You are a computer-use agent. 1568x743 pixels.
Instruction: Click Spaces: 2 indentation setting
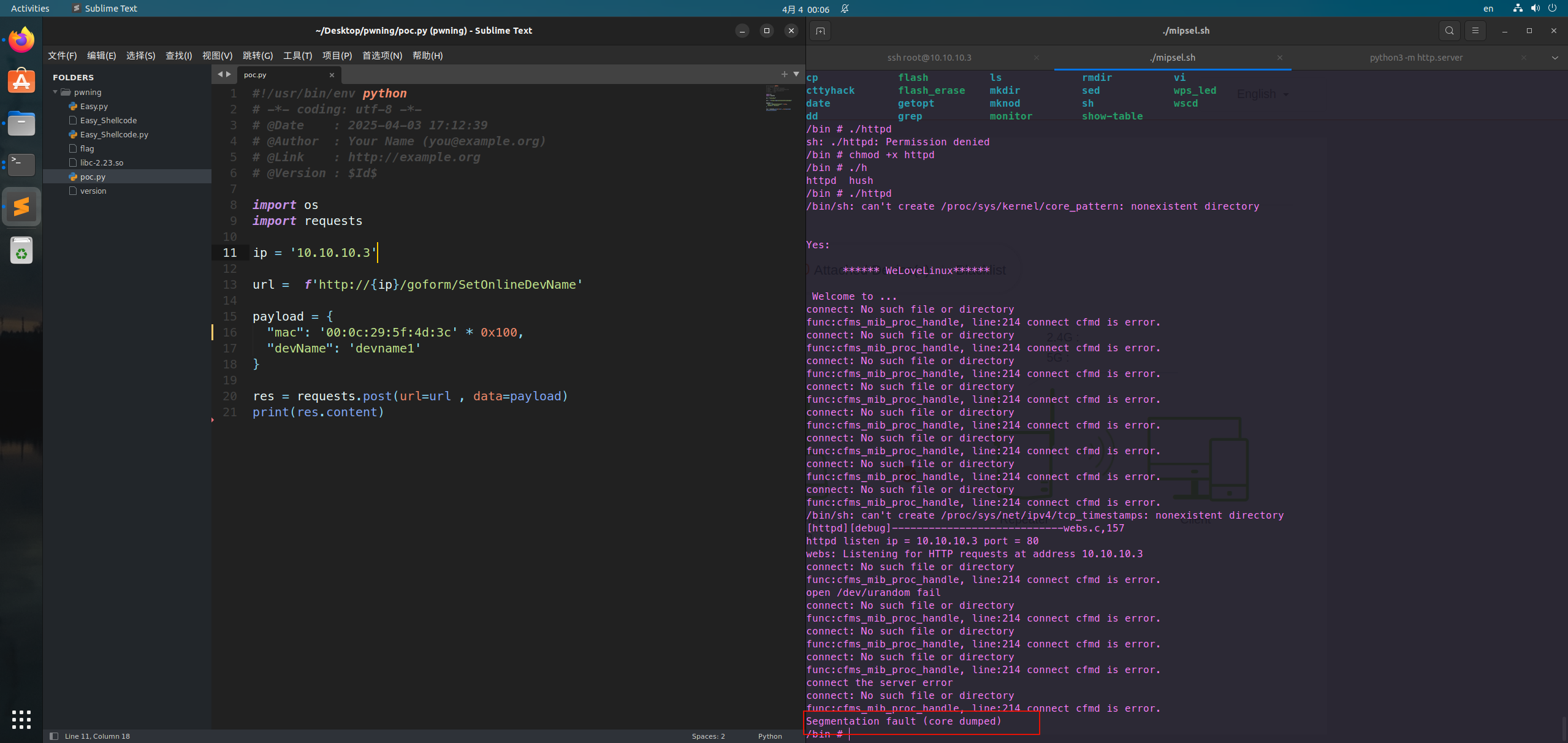708,736
